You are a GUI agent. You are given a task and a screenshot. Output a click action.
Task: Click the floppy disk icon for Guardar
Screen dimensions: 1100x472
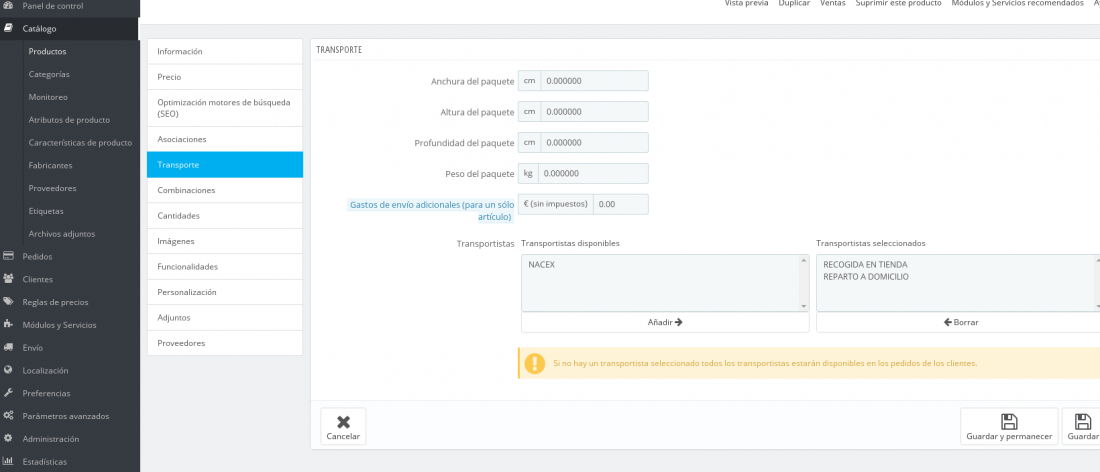(x=1082, y=422)
